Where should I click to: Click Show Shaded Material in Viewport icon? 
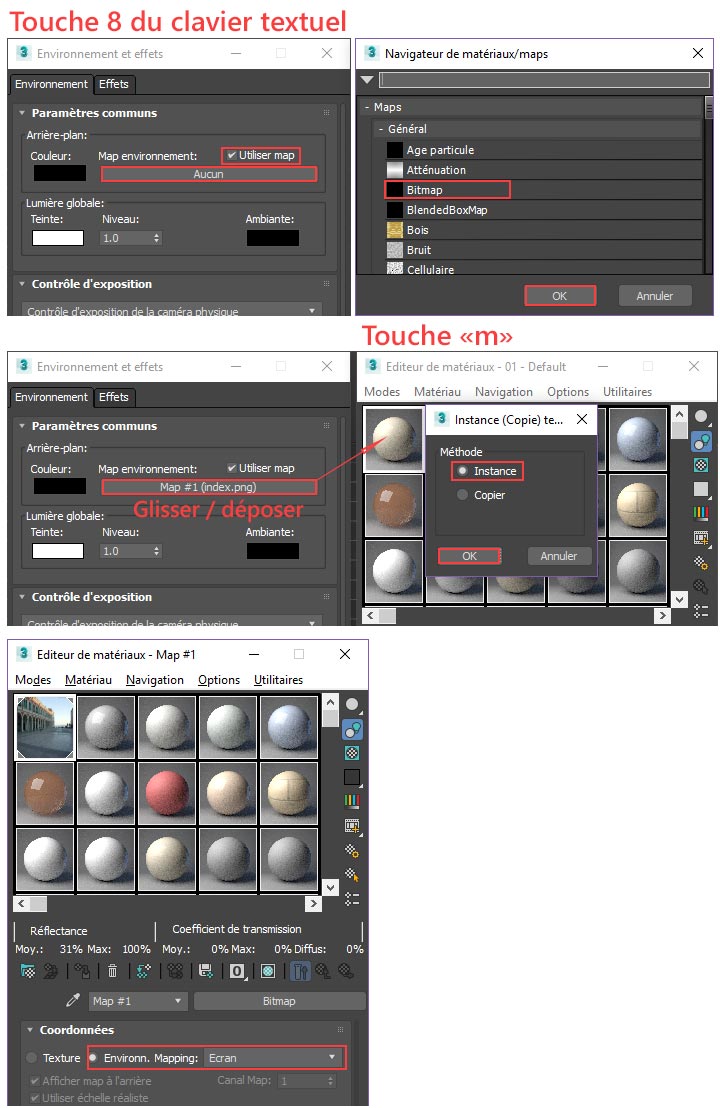pyautogui.click(x=268, y=971)
